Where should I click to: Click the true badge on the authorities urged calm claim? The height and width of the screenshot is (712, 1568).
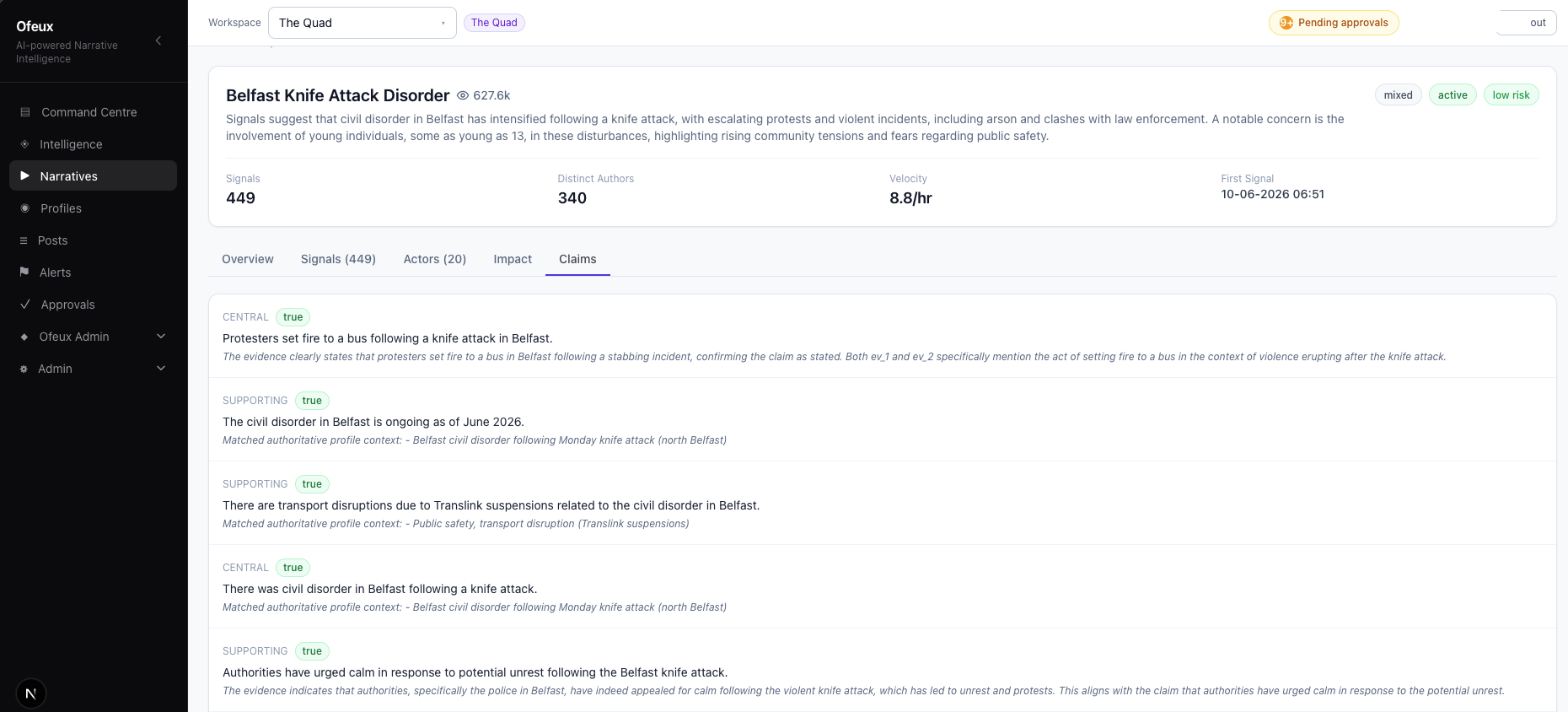coord(312,651)
